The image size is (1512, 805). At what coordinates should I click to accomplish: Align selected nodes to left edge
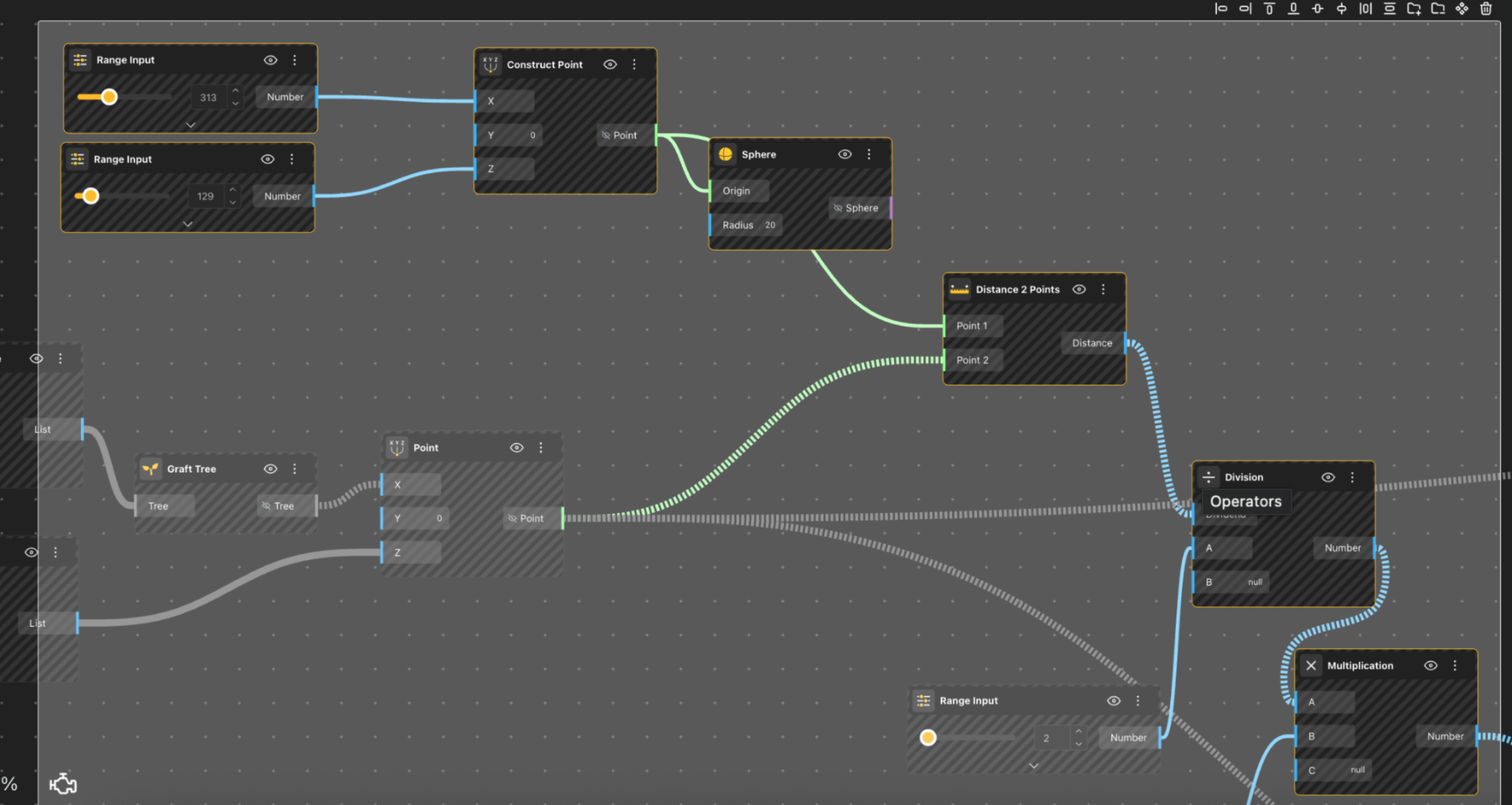click(x=1220, y=9)
